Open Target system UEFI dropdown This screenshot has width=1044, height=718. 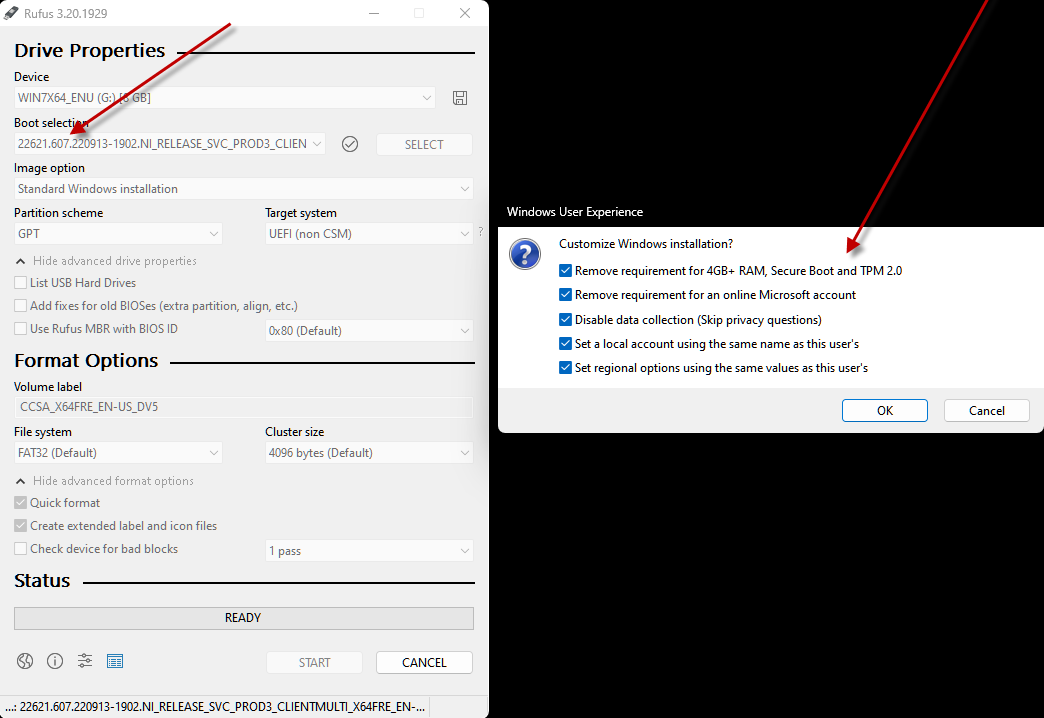369,234
